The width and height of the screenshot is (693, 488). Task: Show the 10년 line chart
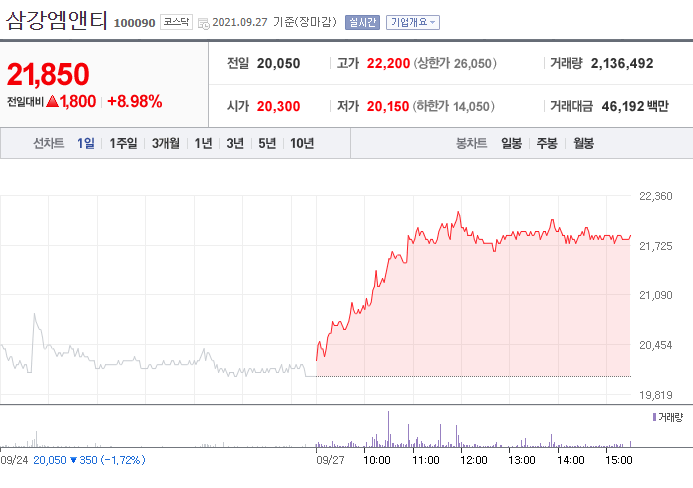coord(302,143)
